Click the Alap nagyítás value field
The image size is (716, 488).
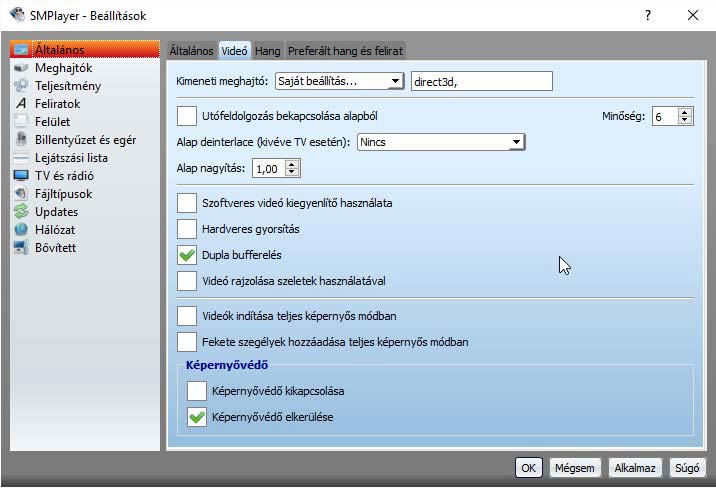(269, 168)
